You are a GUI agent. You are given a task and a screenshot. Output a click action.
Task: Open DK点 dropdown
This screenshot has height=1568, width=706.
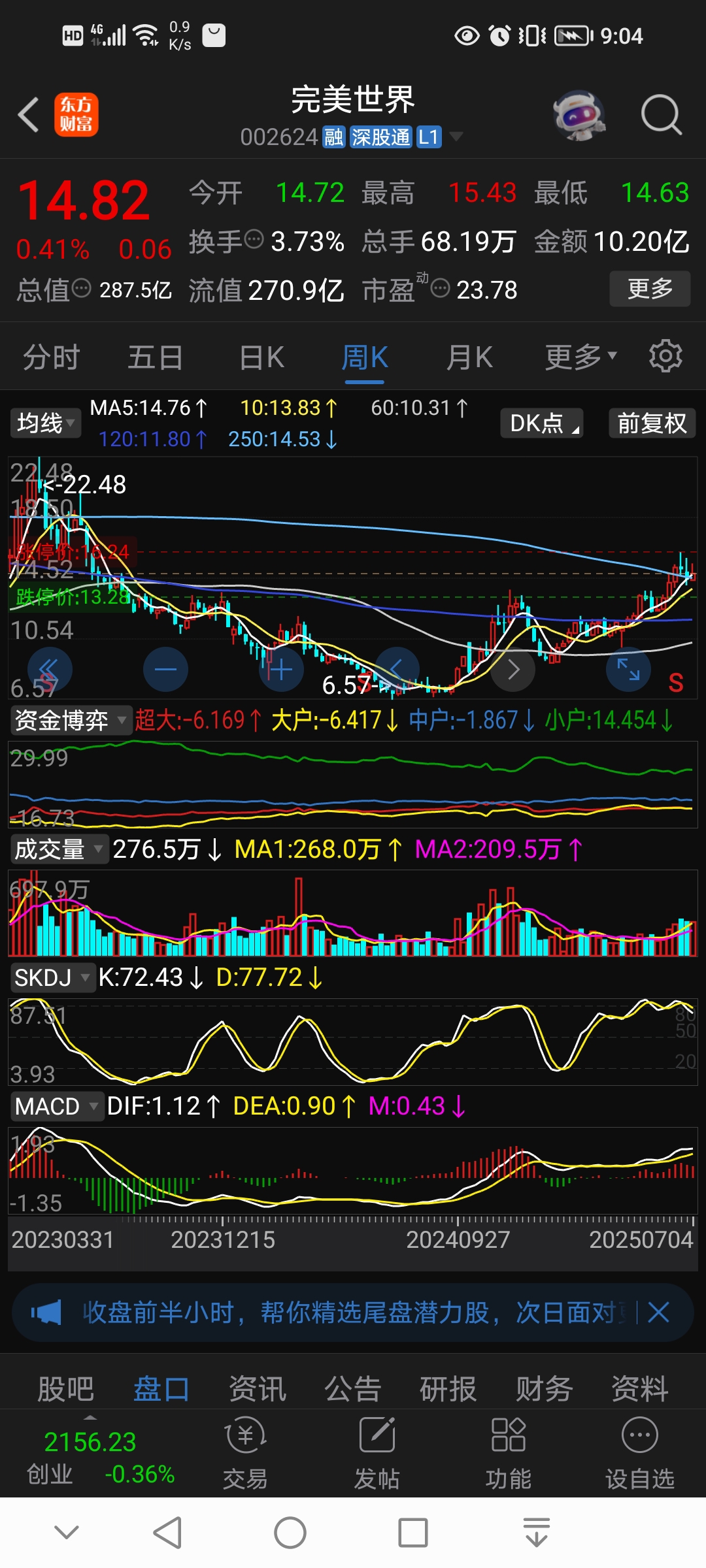542,423
